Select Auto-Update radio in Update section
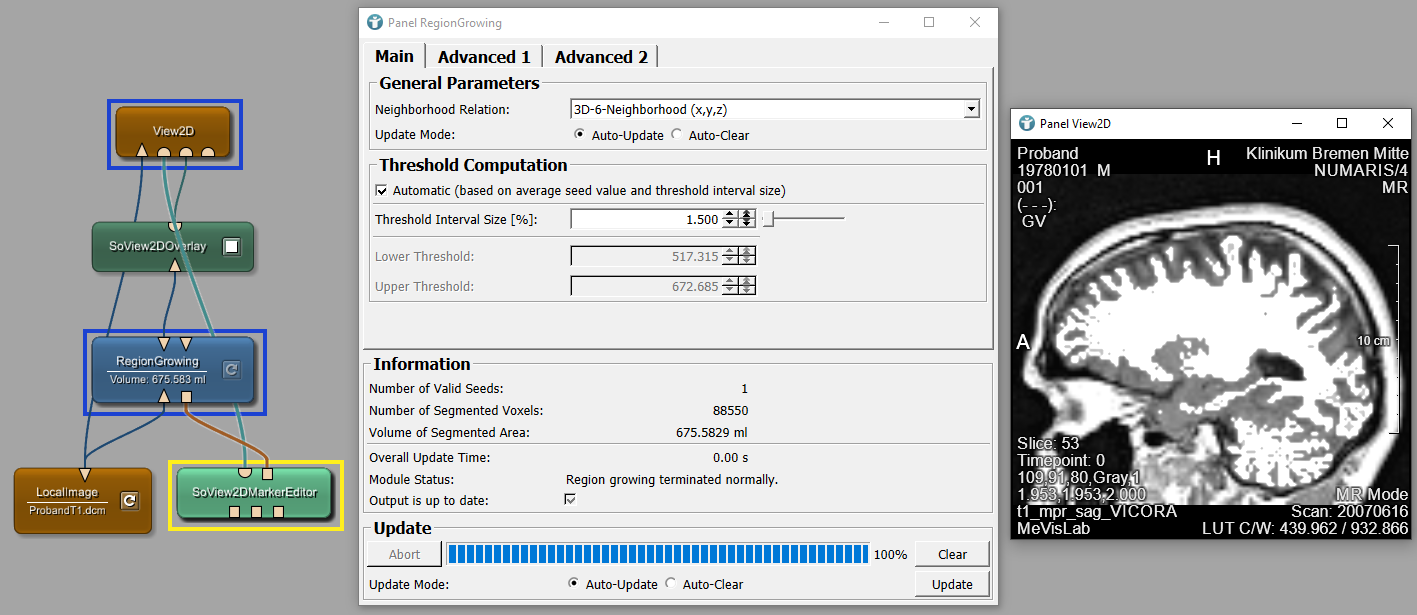Image resolution: width=1417 pixels, height=615 pixels. (574, 584)
